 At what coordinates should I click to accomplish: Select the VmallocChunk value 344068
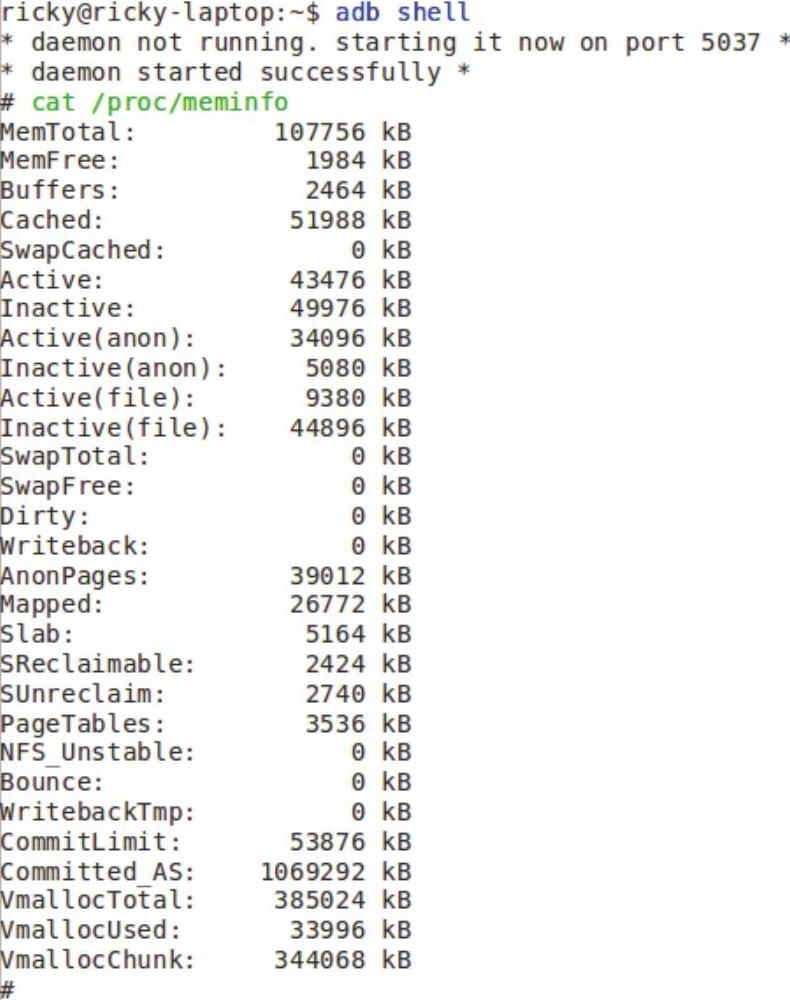coord(320,960)
